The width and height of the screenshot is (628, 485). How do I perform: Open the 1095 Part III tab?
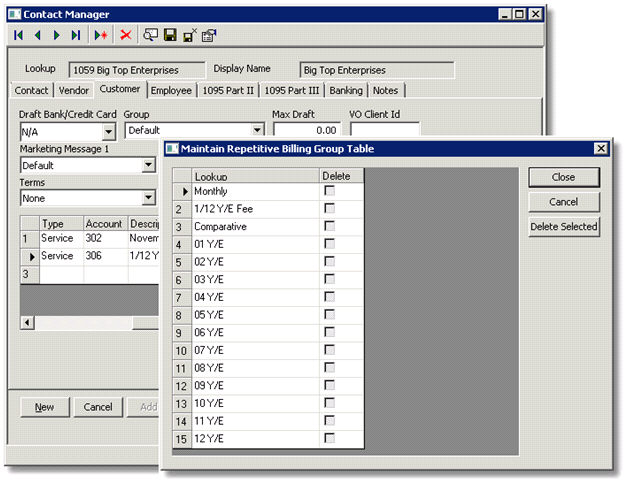(x=292, y=91)
